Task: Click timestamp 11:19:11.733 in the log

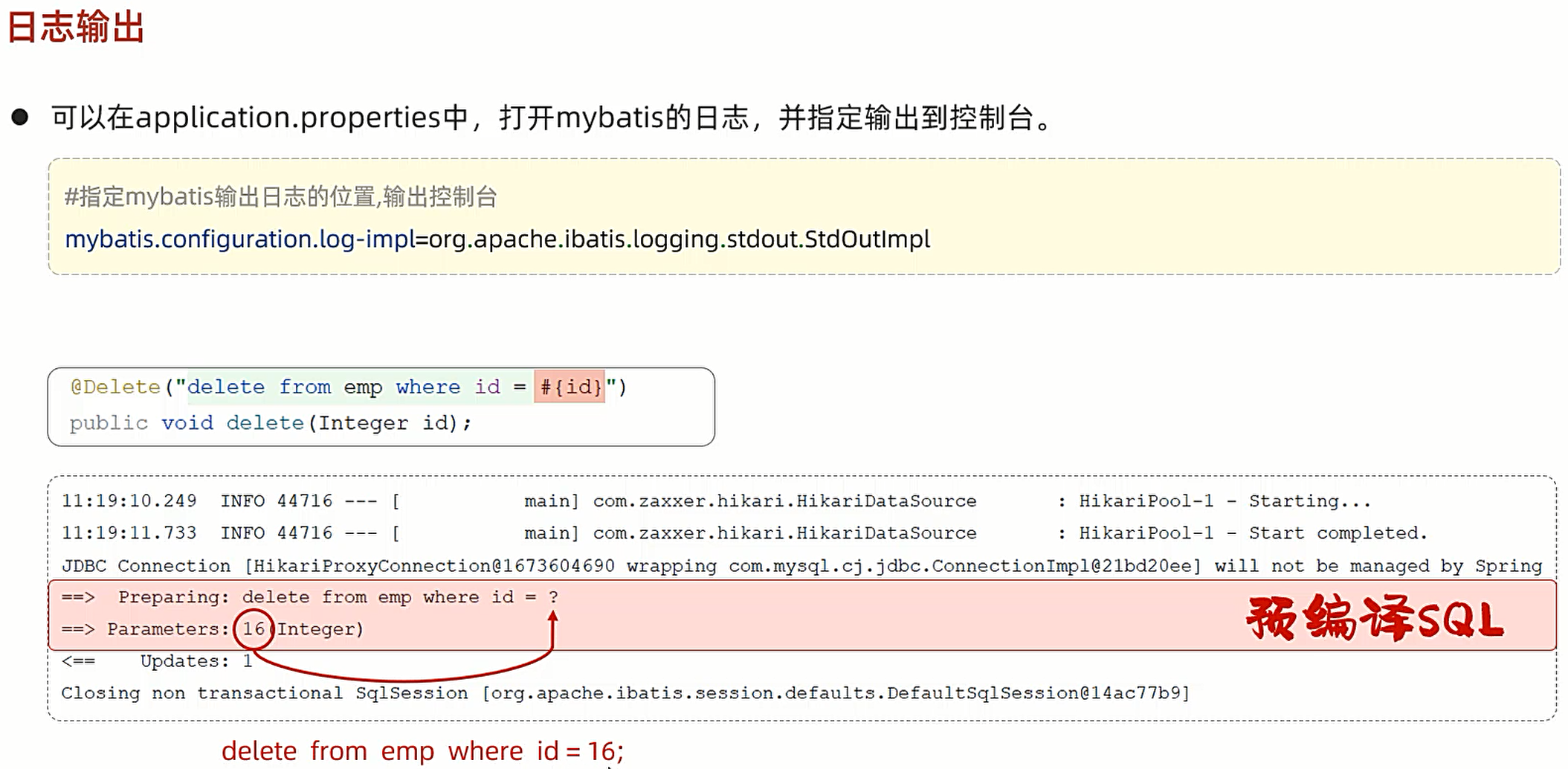Action: point(129,533)
